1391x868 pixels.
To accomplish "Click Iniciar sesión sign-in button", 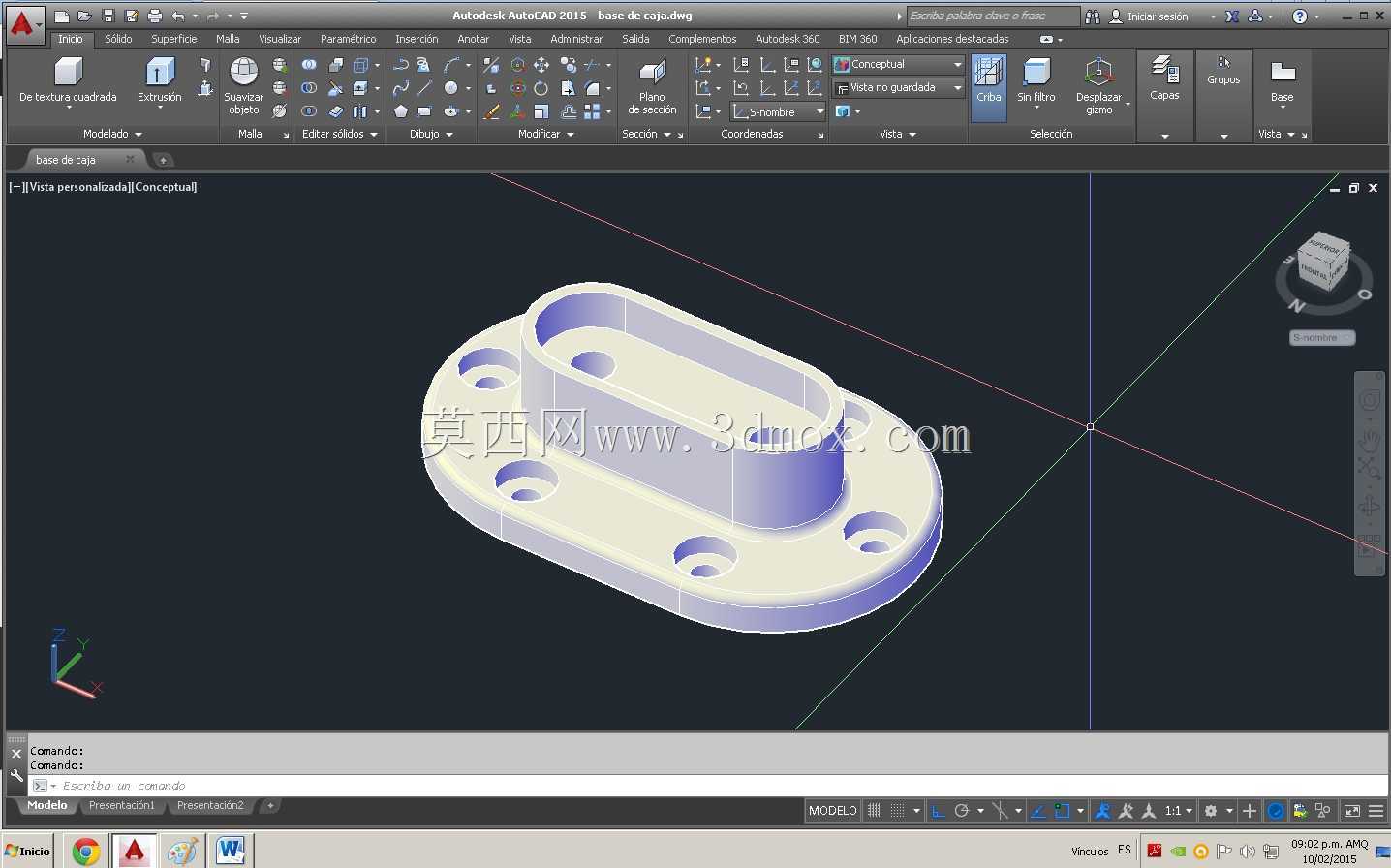I will coord(1149,16).
